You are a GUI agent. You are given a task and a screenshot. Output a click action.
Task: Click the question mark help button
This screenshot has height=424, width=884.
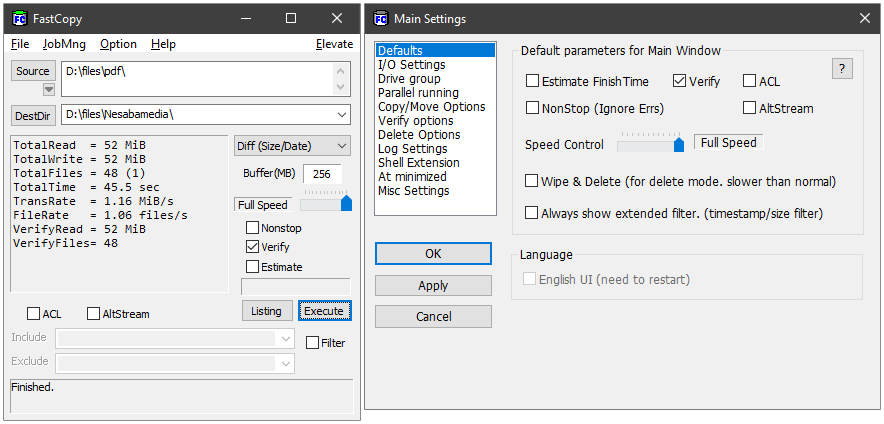(x=842, y=69)
